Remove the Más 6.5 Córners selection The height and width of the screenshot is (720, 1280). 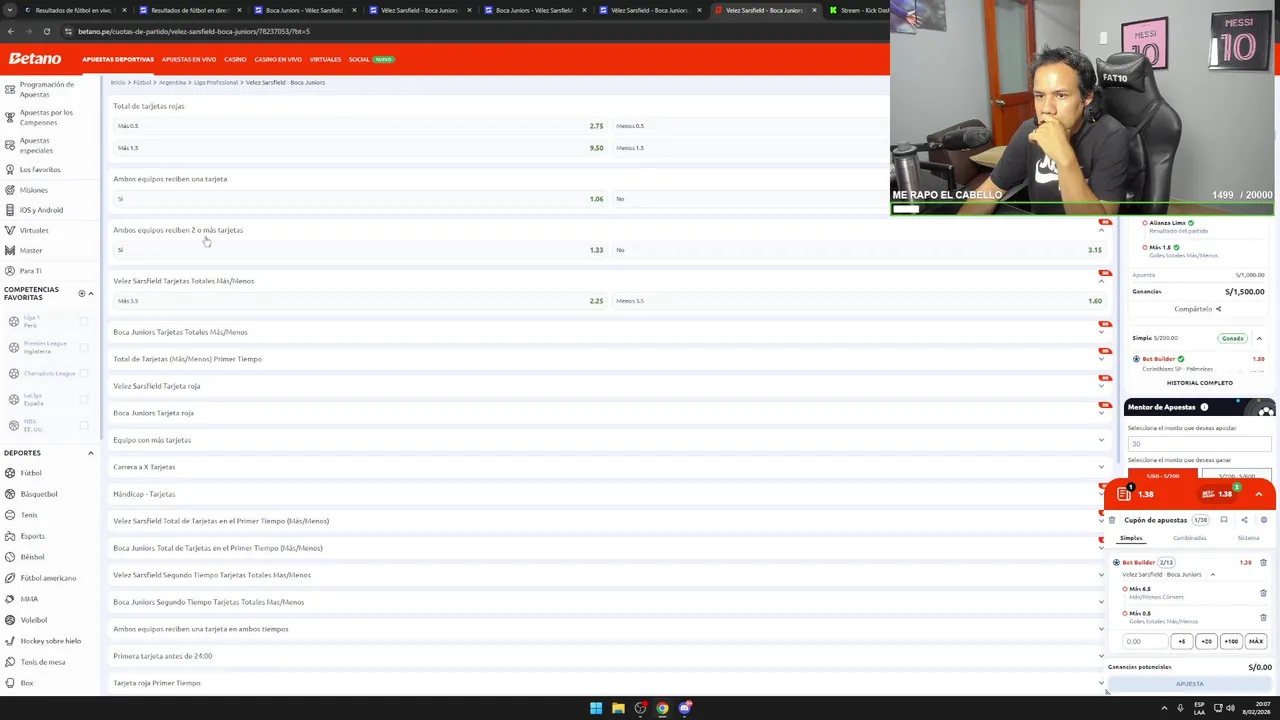[1263, 593]
